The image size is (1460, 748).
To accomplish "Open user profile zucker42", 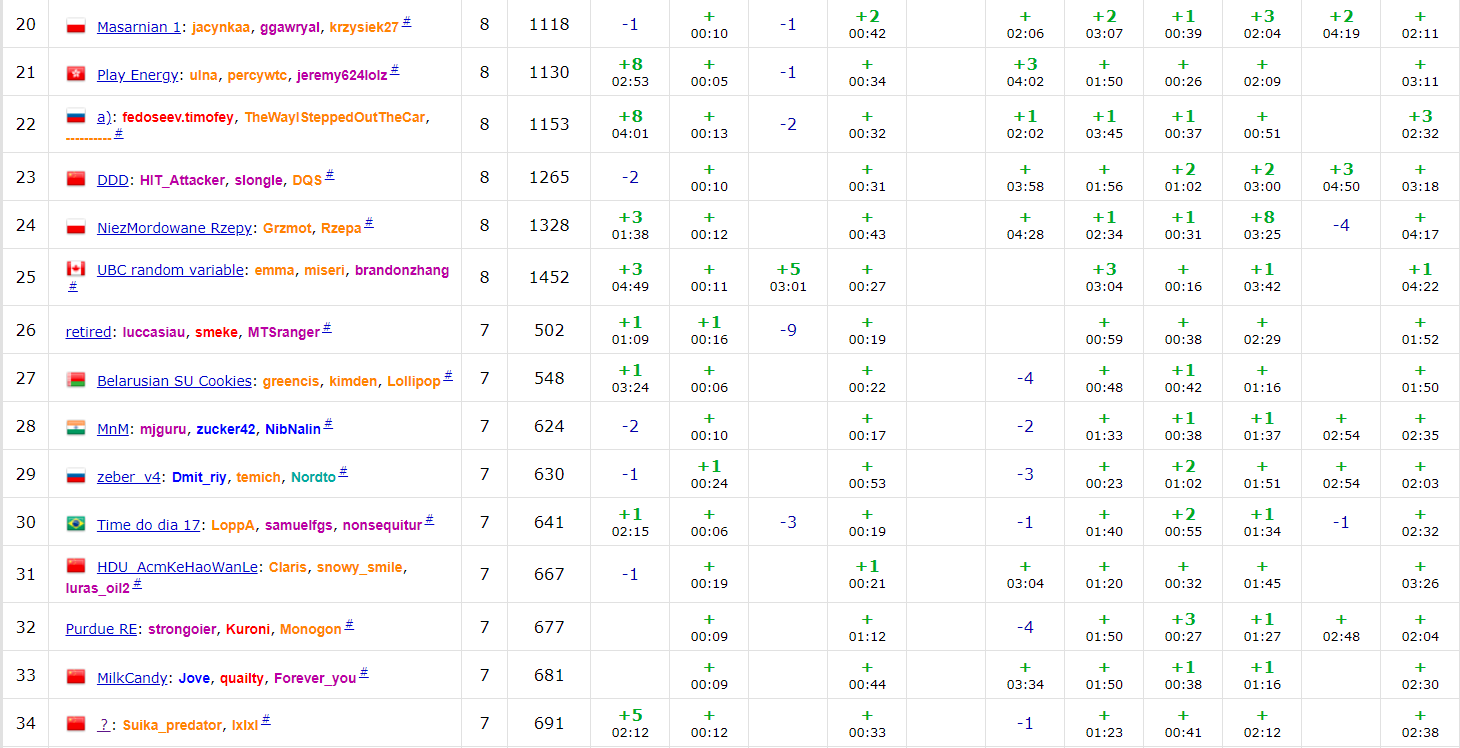I will [225, 429].
